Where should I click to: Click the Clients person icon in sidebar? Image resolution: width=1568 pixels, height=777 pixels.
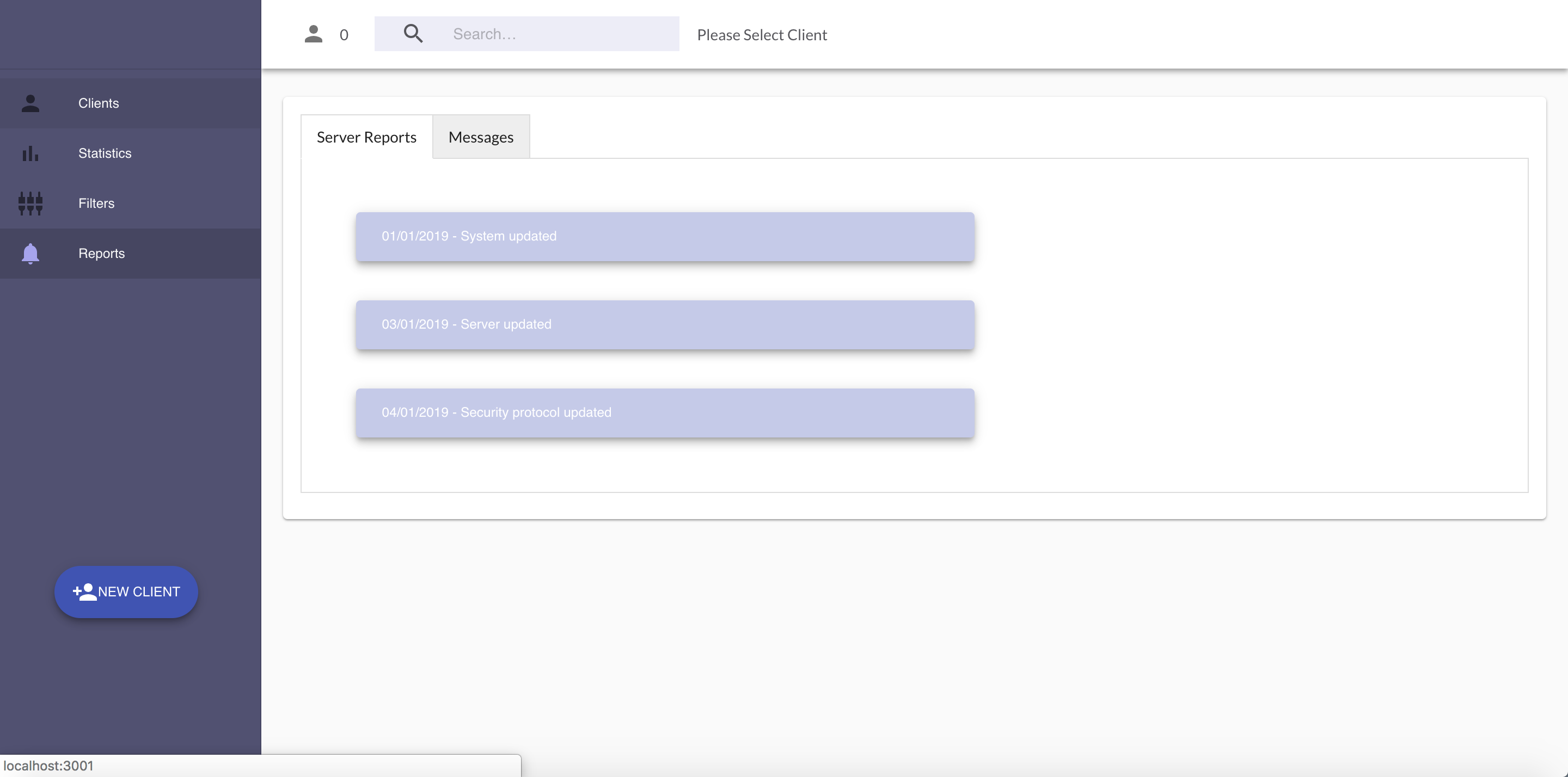pos(30,103)
